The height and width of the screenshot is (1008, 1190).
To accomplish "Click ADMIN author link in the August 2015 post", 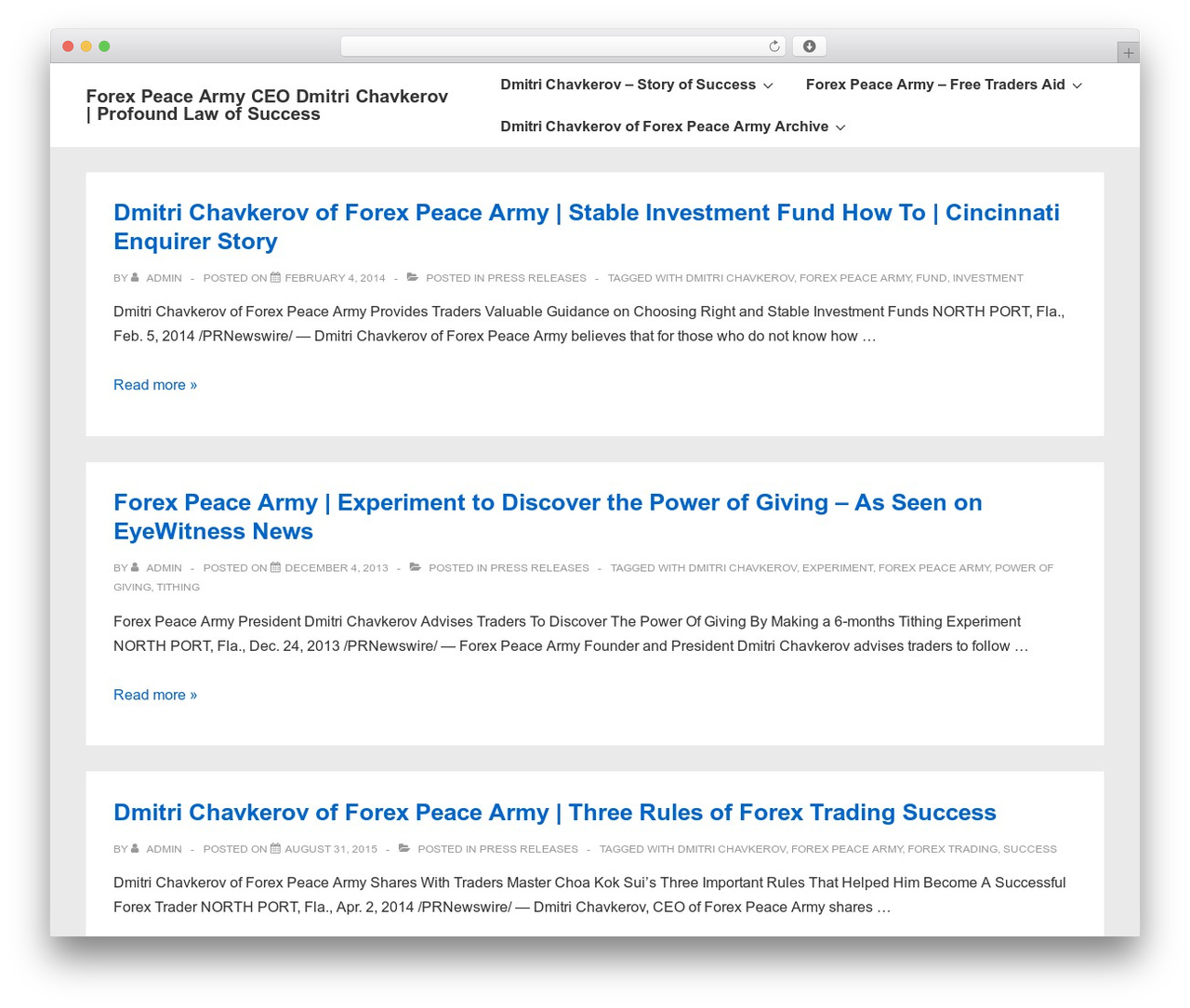I will pyautogui.click(x=164, y=849).
